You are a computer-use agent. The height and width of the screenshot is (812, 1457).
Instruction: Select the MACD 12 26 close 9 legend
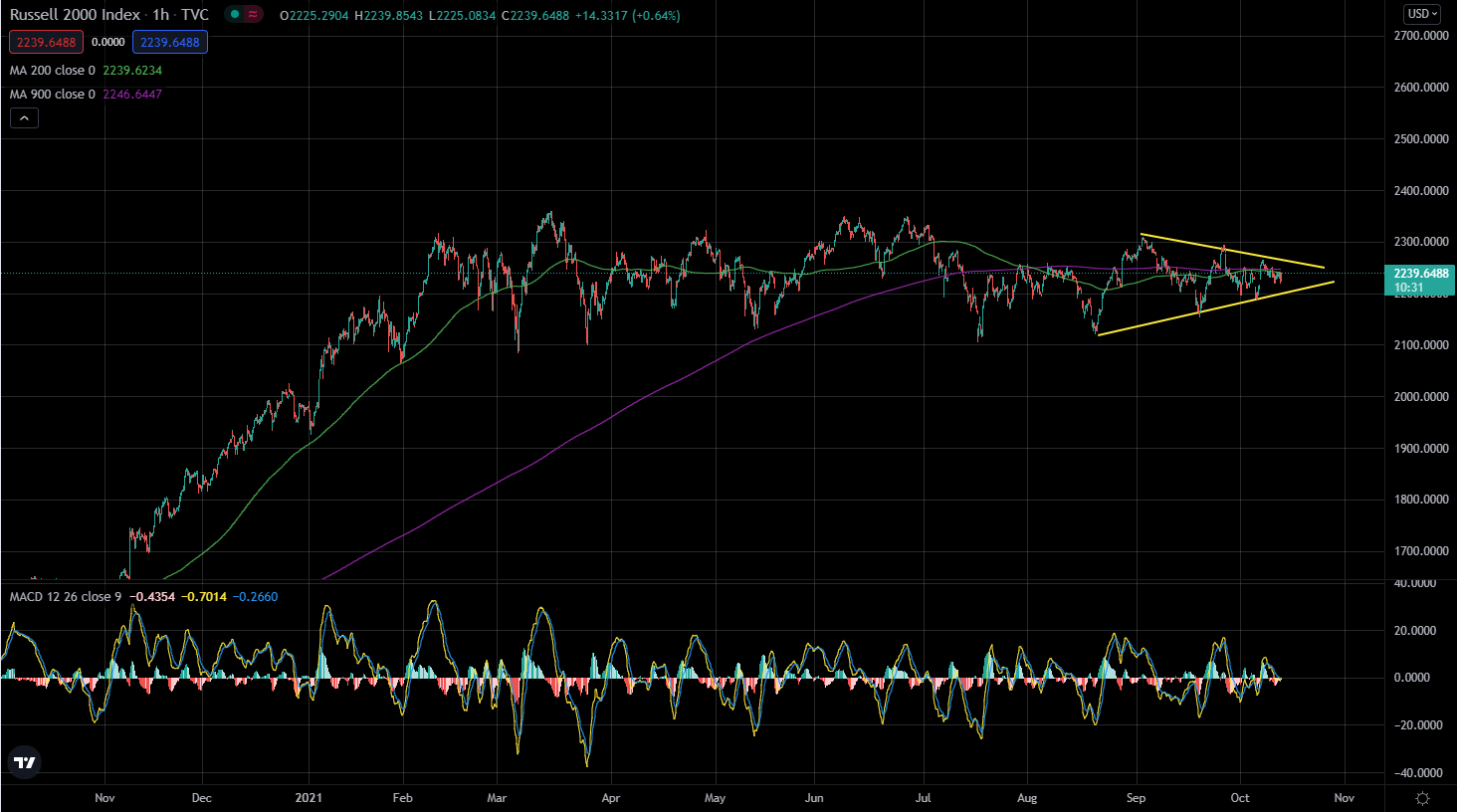(66, 597)
